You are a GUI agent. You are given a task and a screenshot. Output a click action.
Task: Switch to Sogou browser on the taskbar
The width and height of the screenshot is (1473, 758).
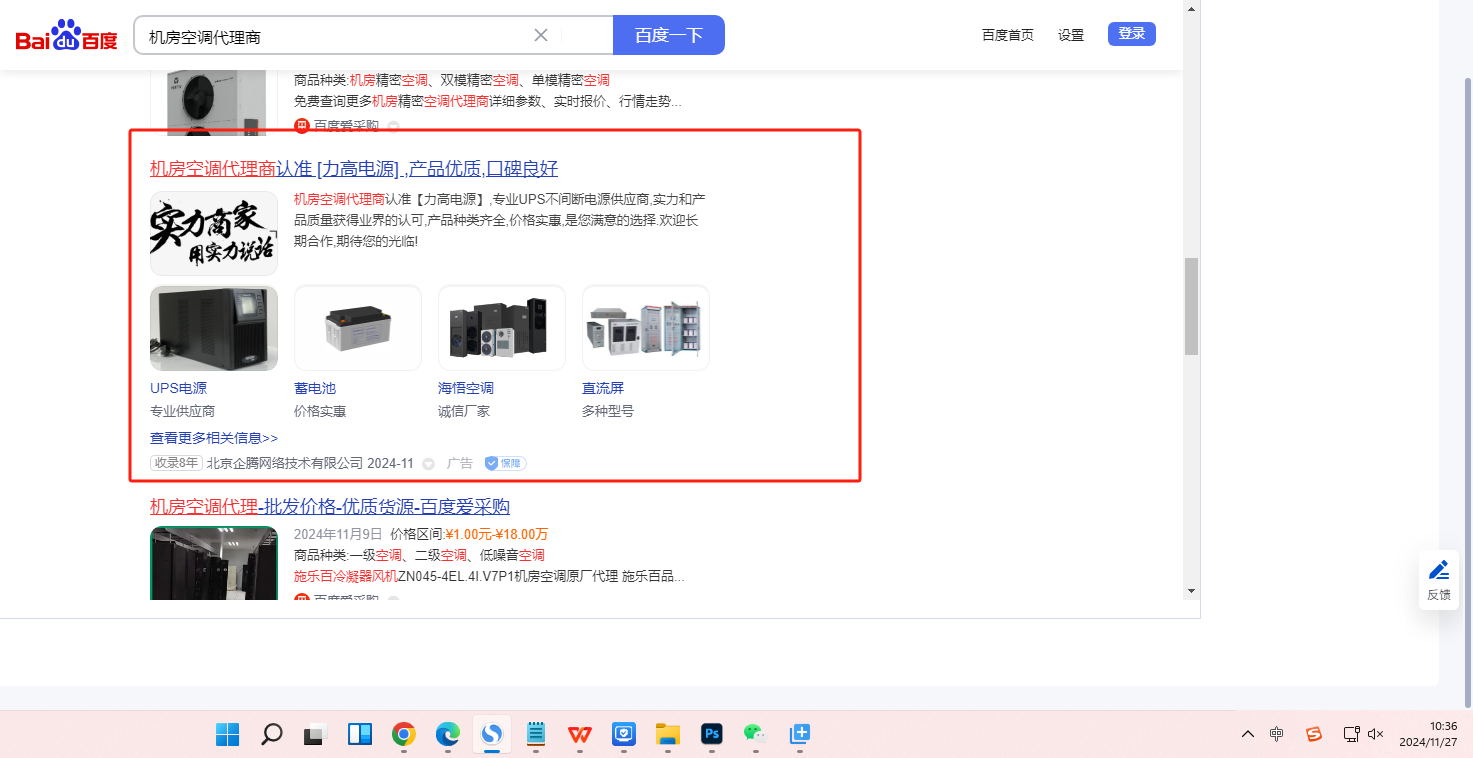(x=492, y=735)
